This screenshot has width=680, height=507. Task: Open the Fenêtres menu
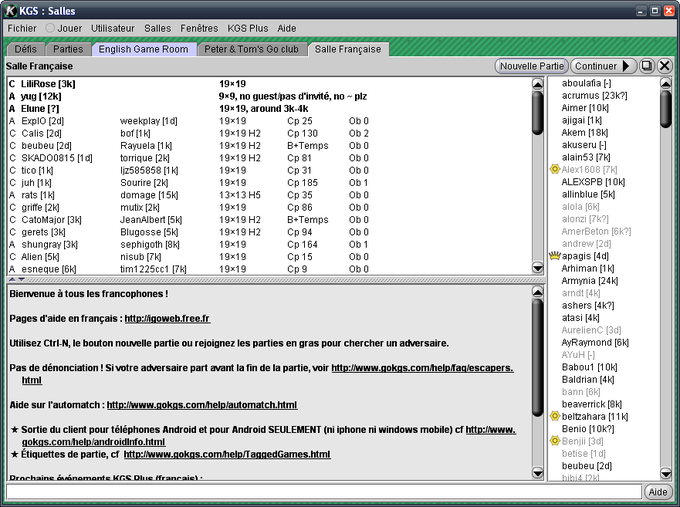[199, 28]
